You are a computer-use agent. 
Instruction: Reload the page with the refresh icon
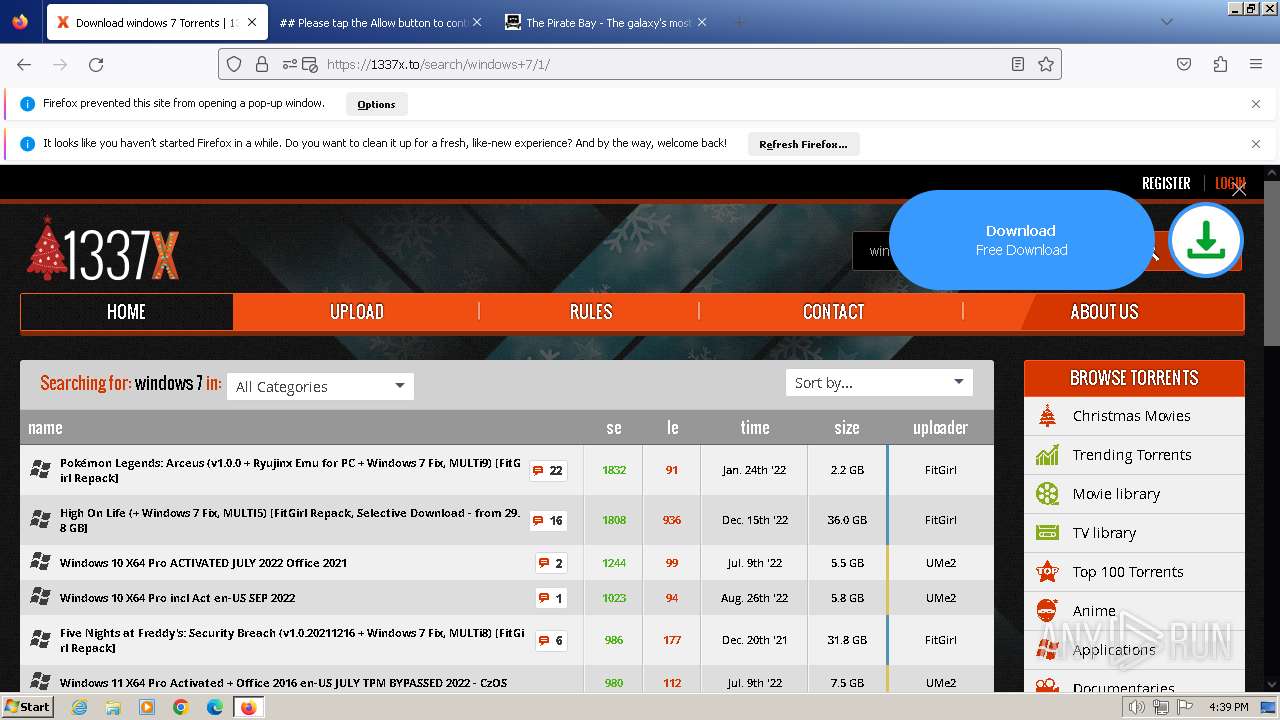coord(96,64)
